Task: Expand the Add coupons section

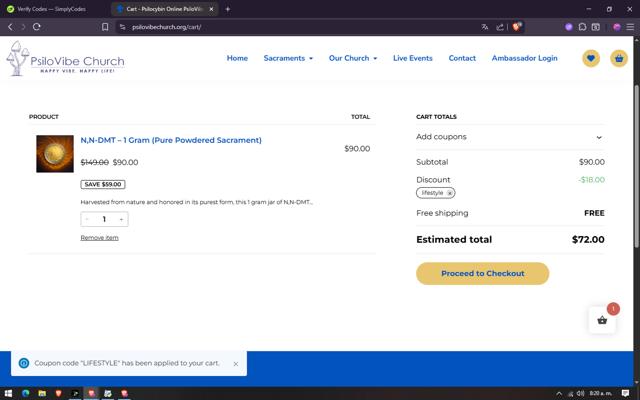Action: tap(510, 137)
